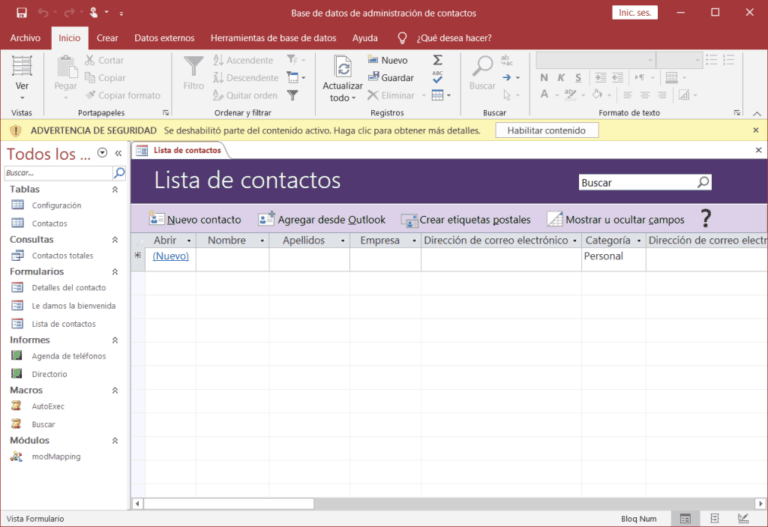Open the AutoExec macro
Screen dimensions: 768x527
pos(48,407)
